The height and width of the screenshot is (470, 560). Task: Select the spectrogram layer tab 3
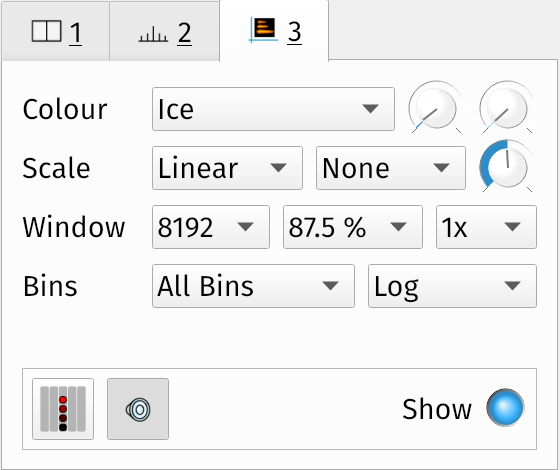coord(274,31)
